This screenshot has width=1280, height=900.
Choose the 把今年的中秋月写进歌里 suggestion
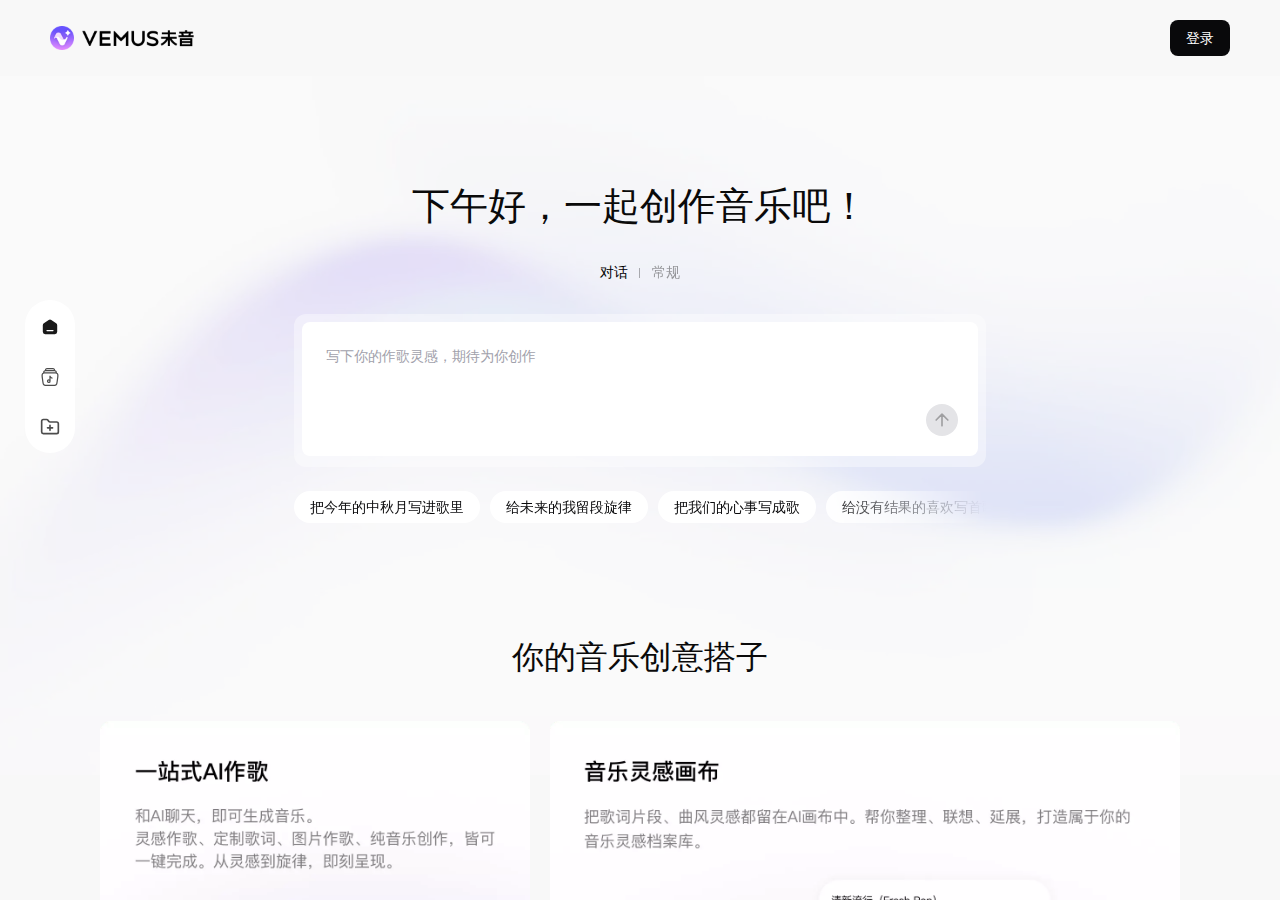pos(387,507)
